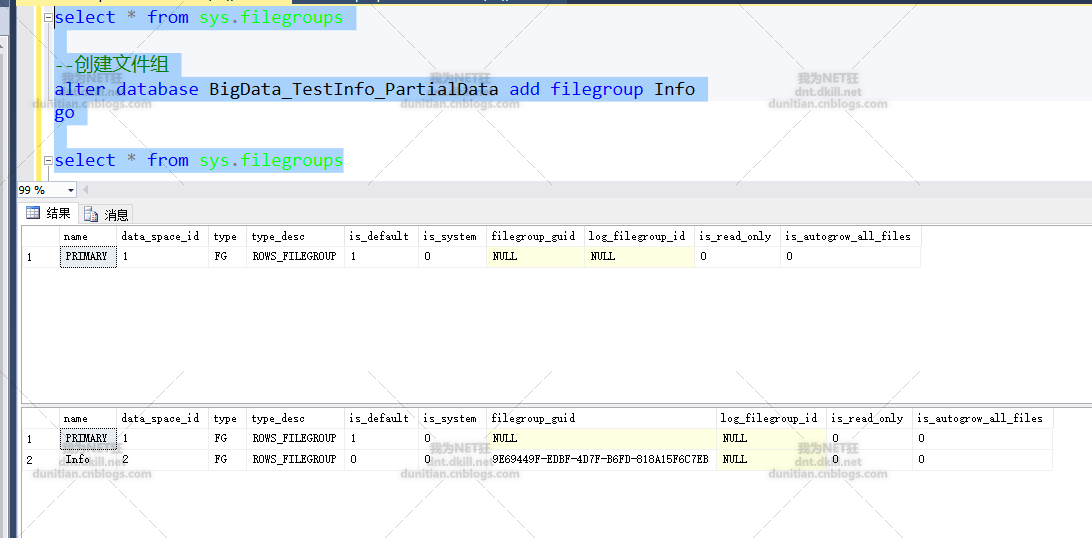Click type_desc header in first grid
Screen dimensions: 1092x538
295,236
